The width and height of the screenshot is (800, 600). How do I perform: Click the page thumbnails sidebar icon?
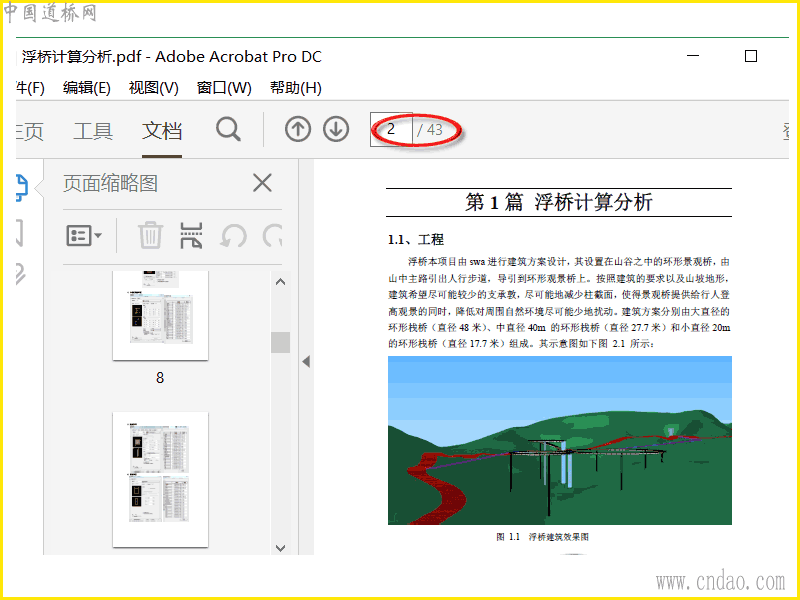[21, 188]
